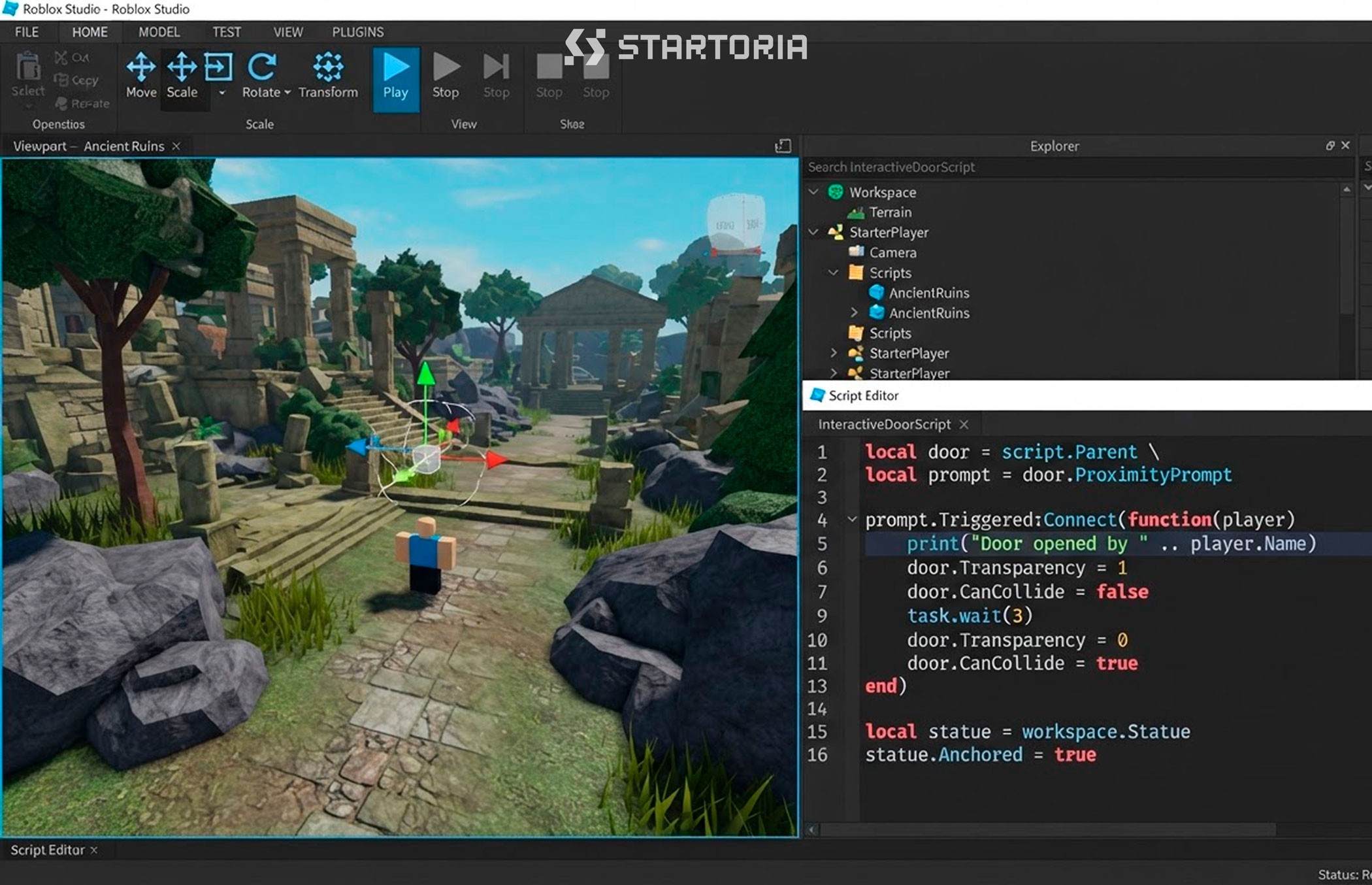Click the Re-ate toolbar item
Image resolution: width=1372 pixels, height=885 pixels.
(x=82, y=103)
